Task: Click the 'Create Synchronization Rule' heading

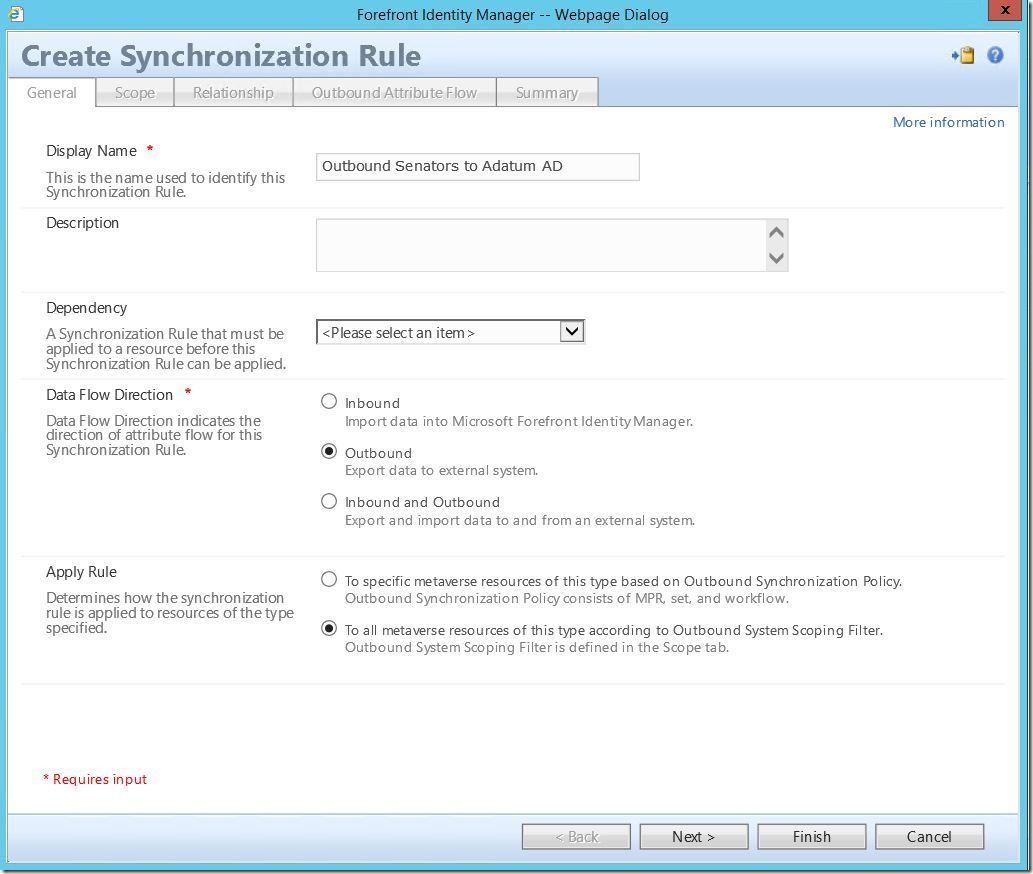Action: (x=221, y=55)
